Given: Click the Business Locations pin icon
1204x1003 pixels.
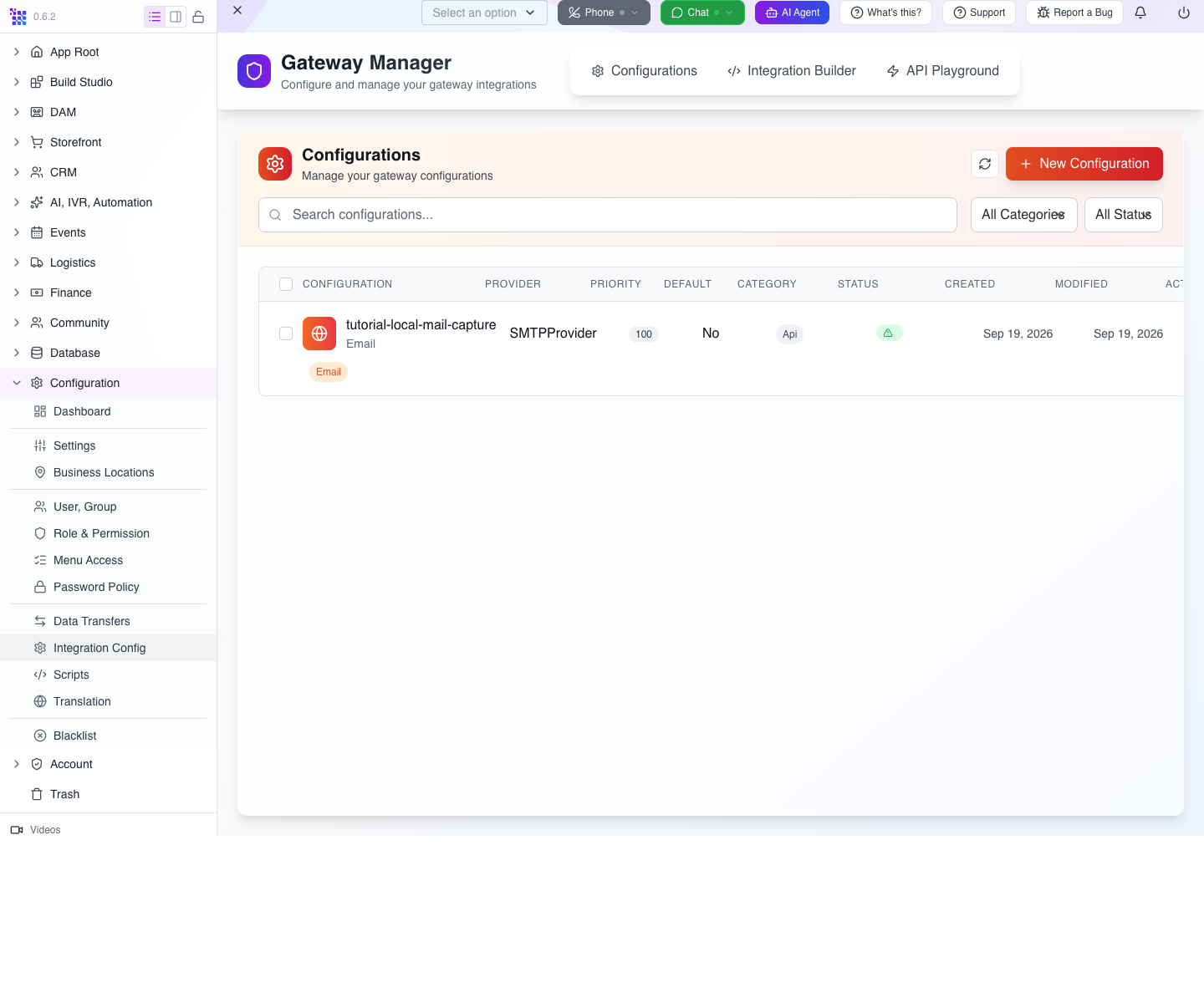Looking at the screenshot, I should pyautogui.click(x=40, y=472).
